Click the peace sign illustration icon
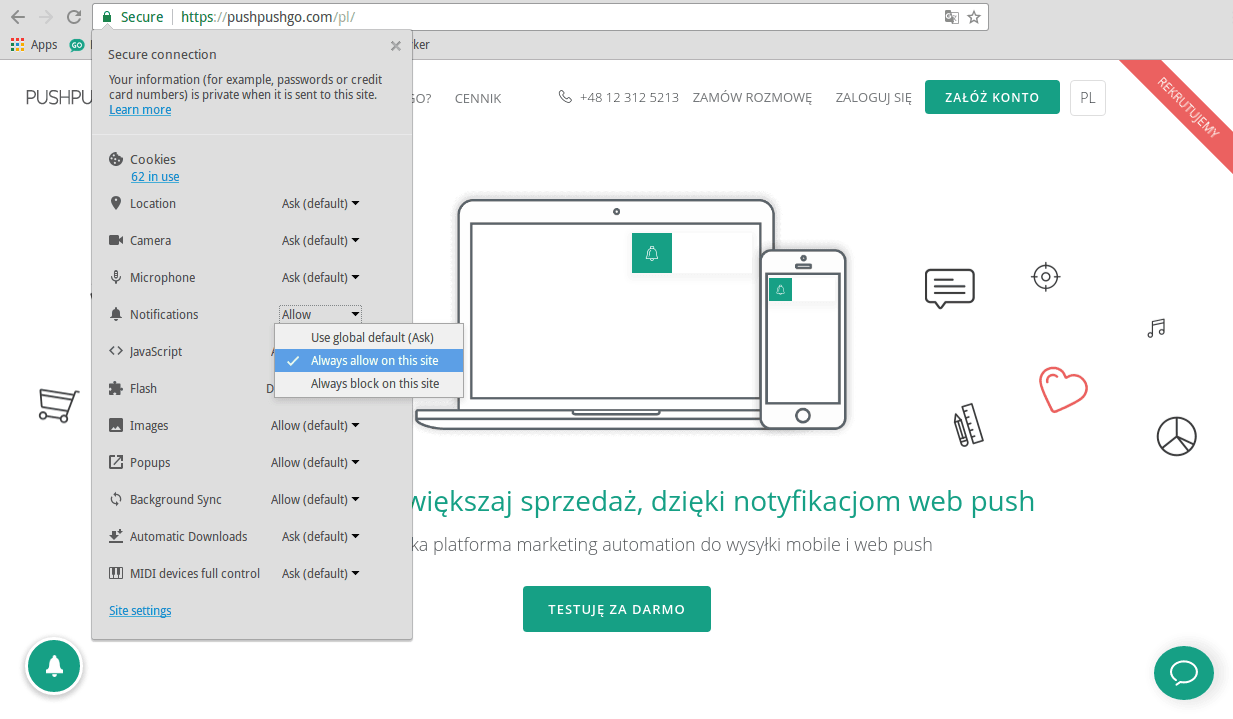1233x719 pixels. click(x=1176, y=436)
